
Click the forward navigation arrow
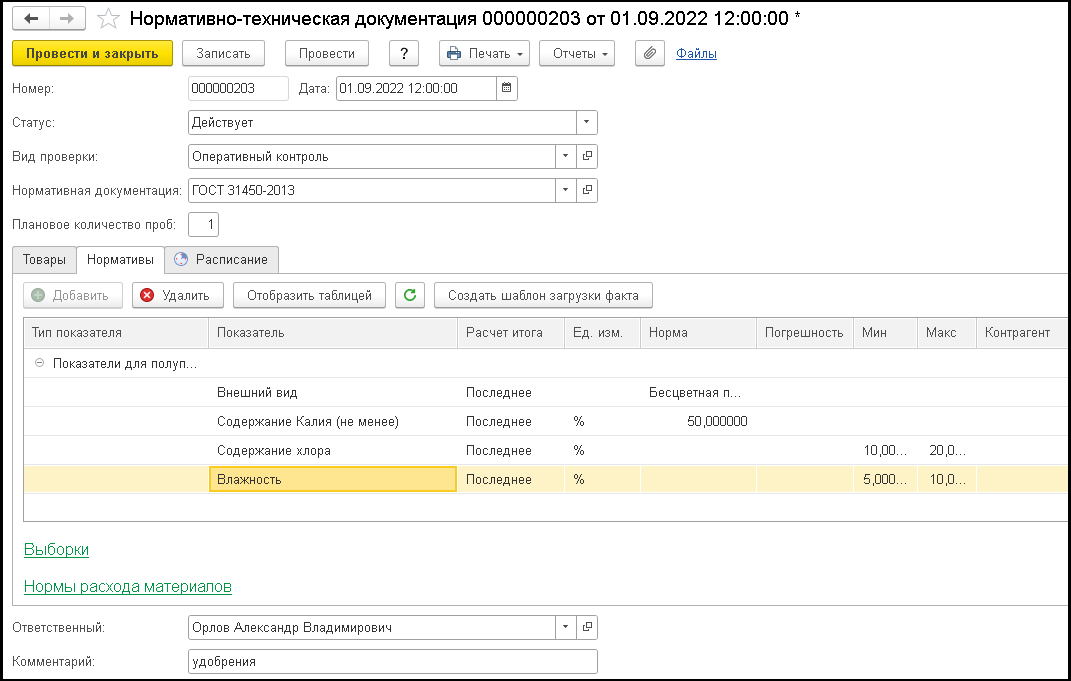click(x=66, y=19)
